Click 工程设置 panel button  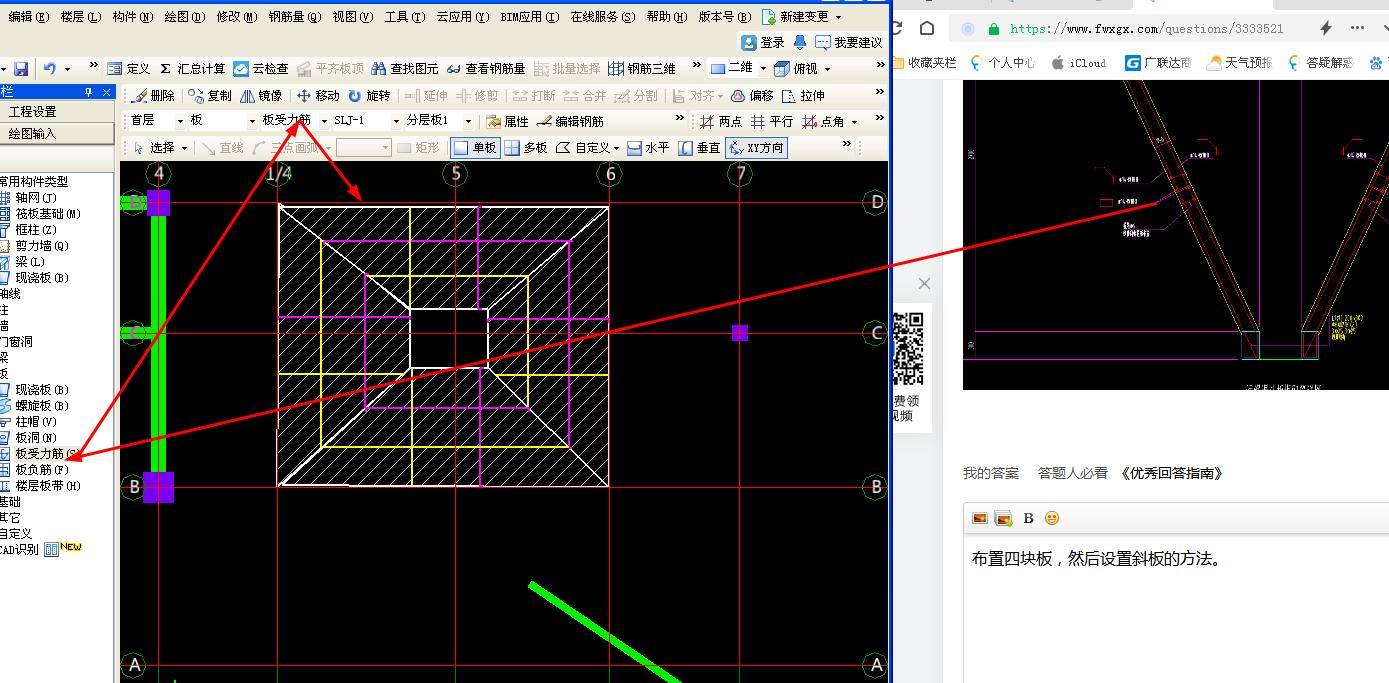33,112
